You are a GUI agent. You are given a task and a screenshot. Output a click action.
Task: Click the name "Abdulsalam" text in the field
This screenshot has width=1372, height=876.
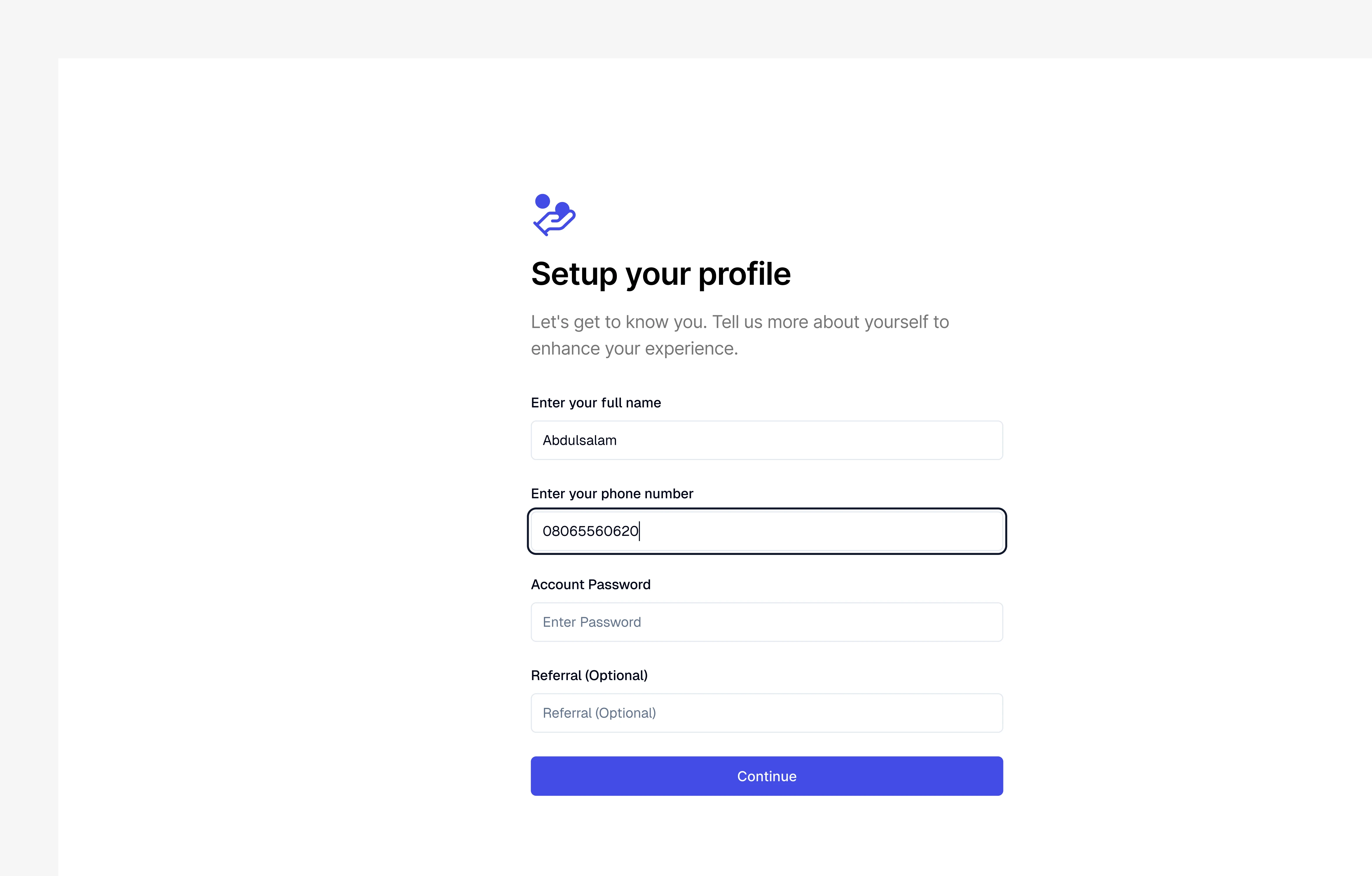pos(579,440)
